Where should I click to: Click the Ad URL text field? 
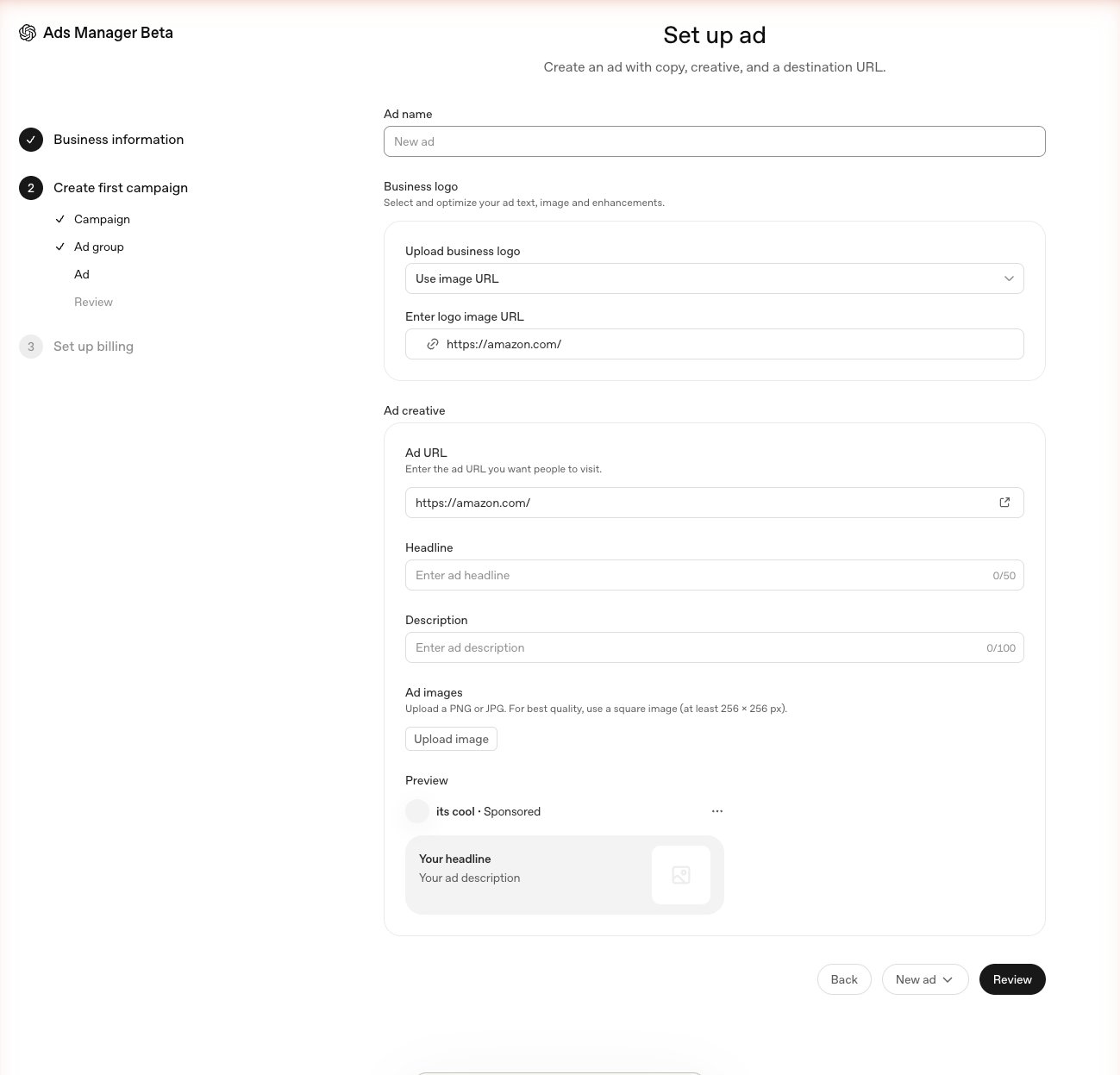point(715,503)
